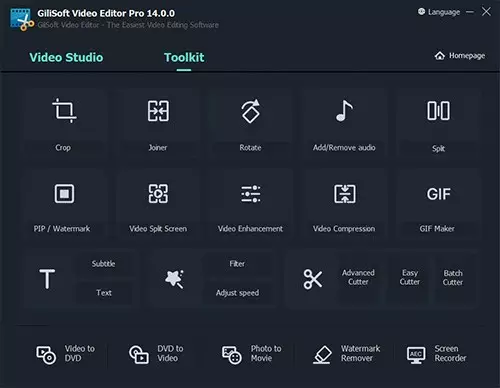Launch the video Joiner icon
This screenshot has width=500, height=388.
tap(158, 111)
